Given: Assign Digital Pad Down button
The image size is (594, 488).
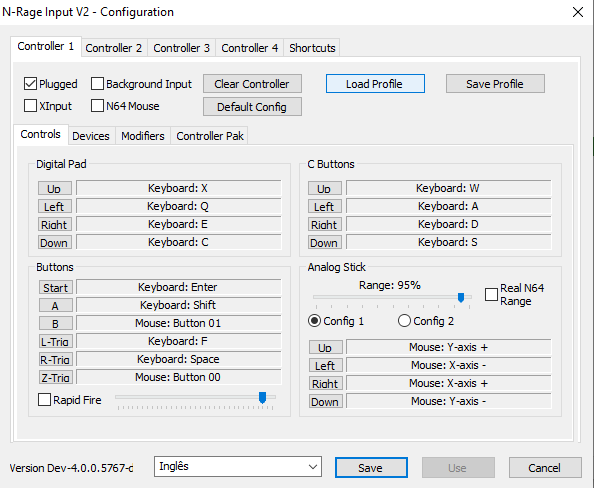Looking at the screenshot, I should (x=55, y=242).
